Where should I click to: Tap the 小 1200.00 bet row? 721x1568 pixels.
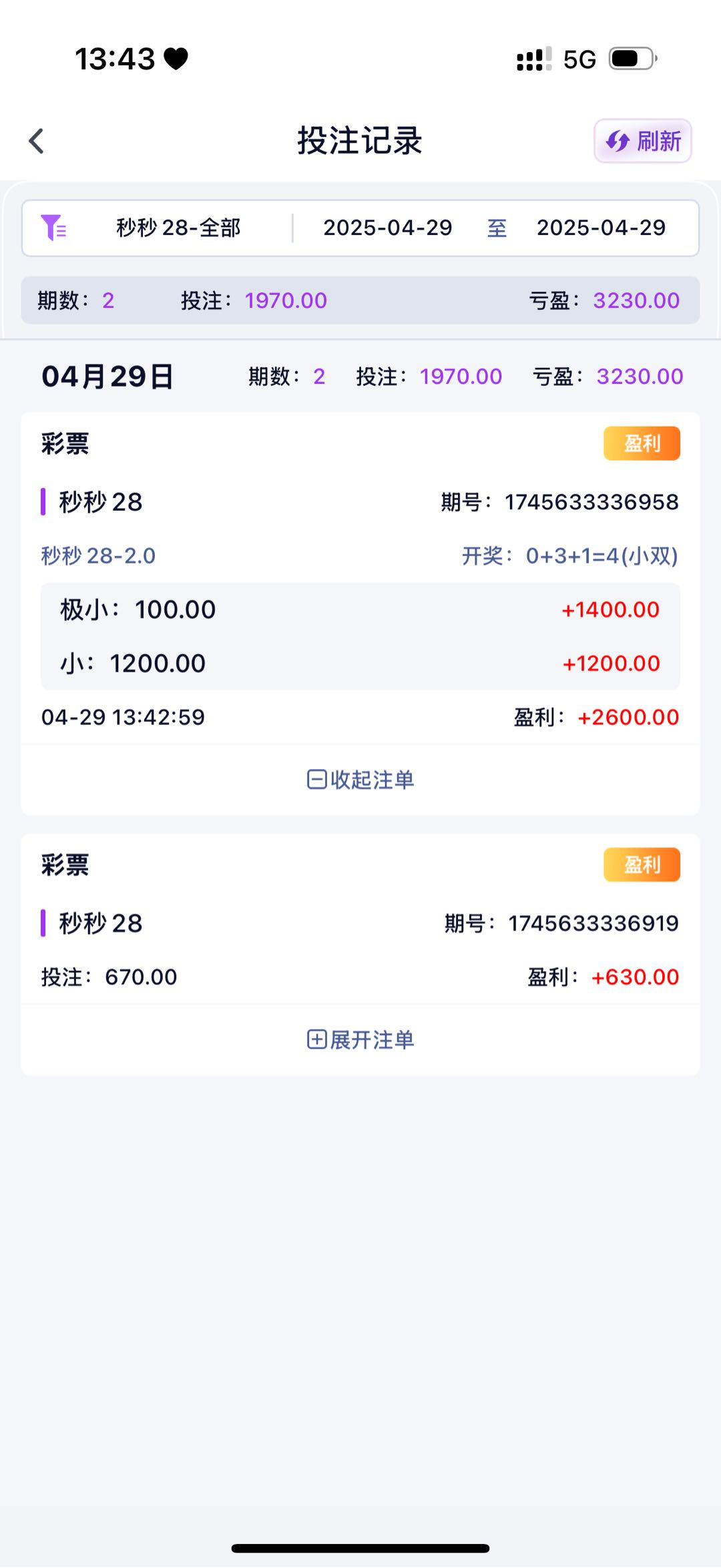tap(360, 664)
